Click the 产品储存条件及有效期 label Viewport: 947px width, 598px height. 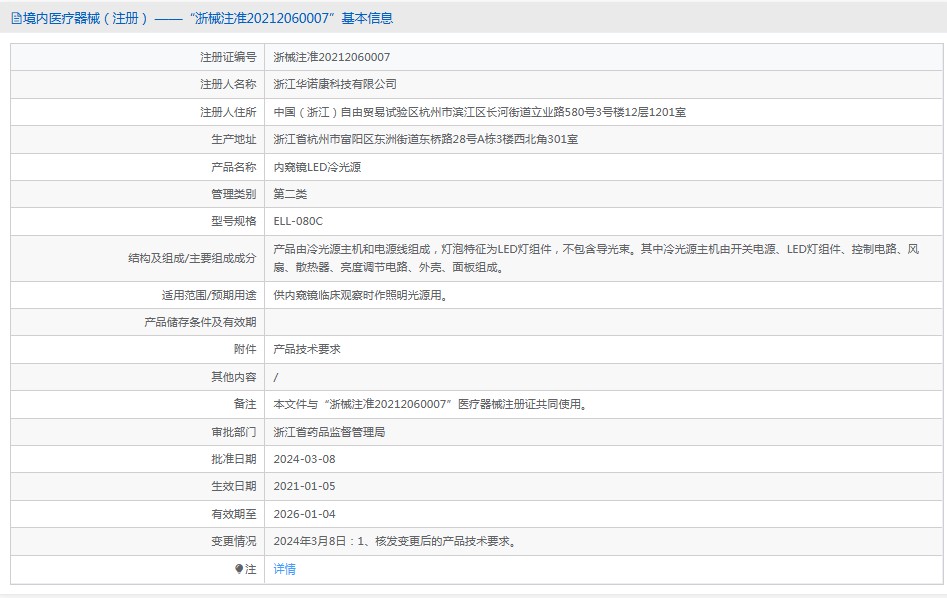201,323
